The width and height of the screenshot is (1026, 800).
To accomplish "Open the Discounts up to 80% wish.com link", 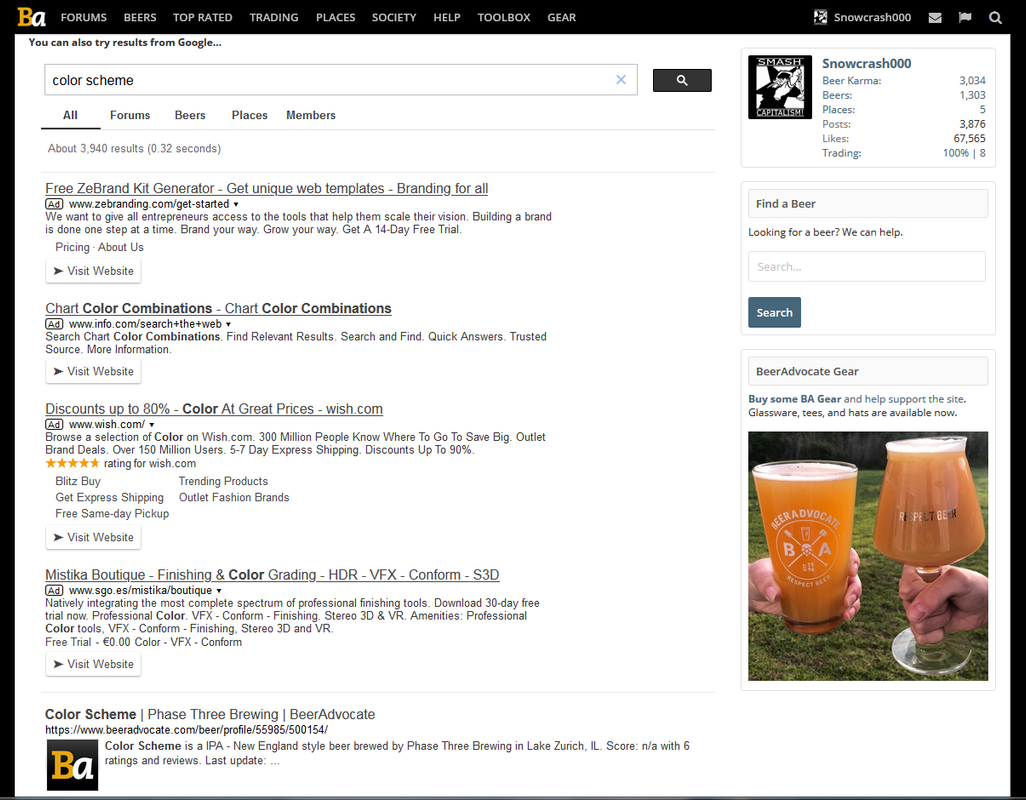I will tap(214, 409).
